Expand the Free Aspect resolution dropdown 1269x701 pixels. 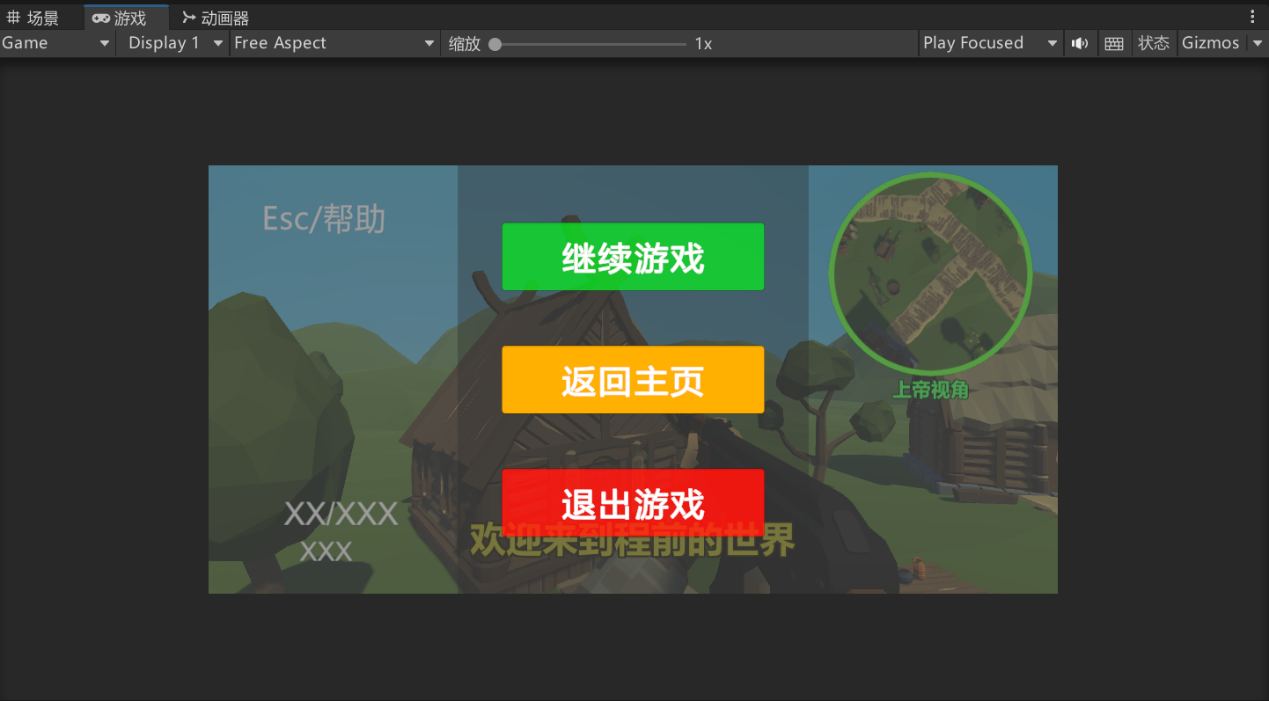[335, 43]
